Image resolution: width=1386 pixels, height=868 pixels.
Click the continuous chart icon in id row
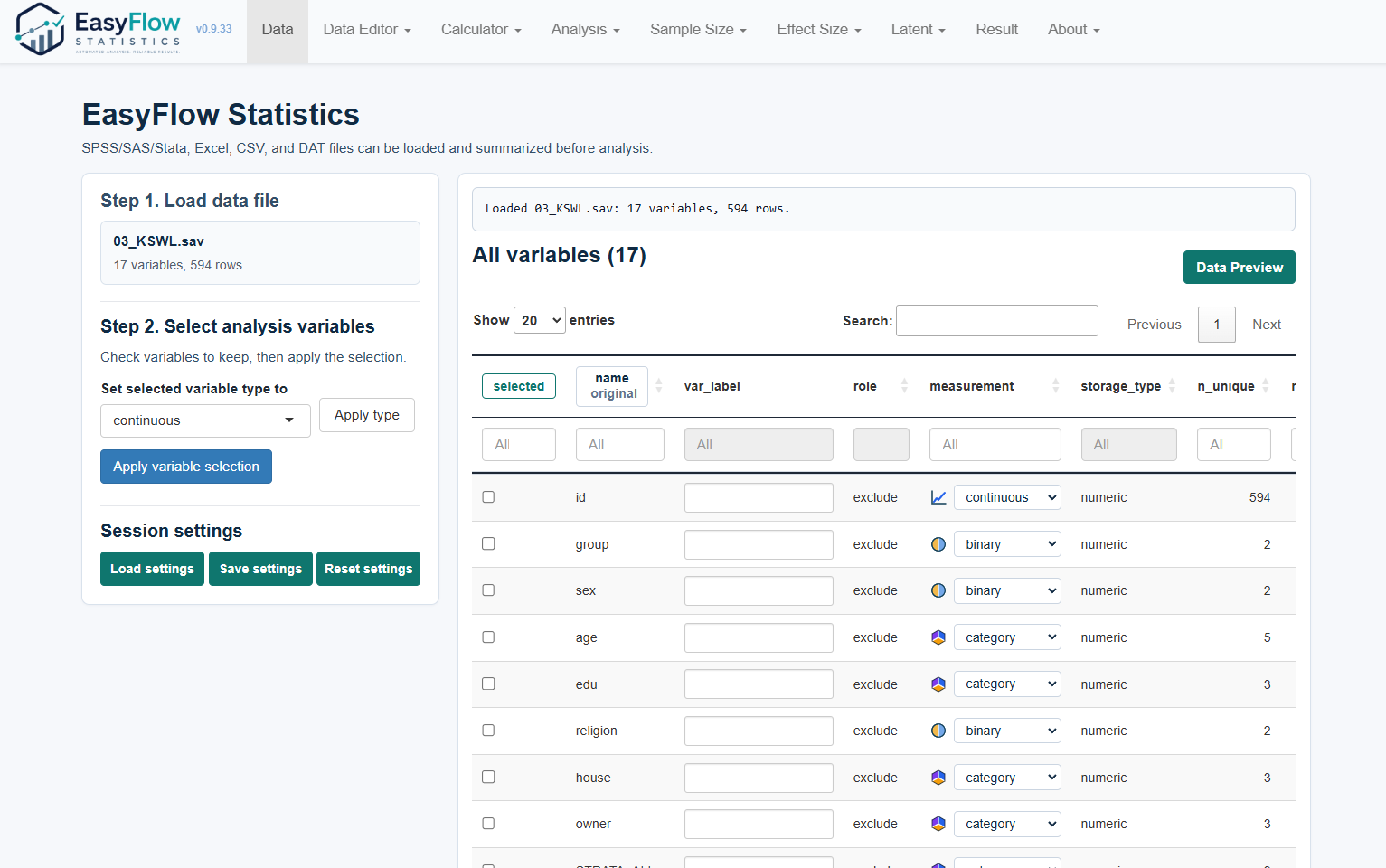click(x=938, y=497)
